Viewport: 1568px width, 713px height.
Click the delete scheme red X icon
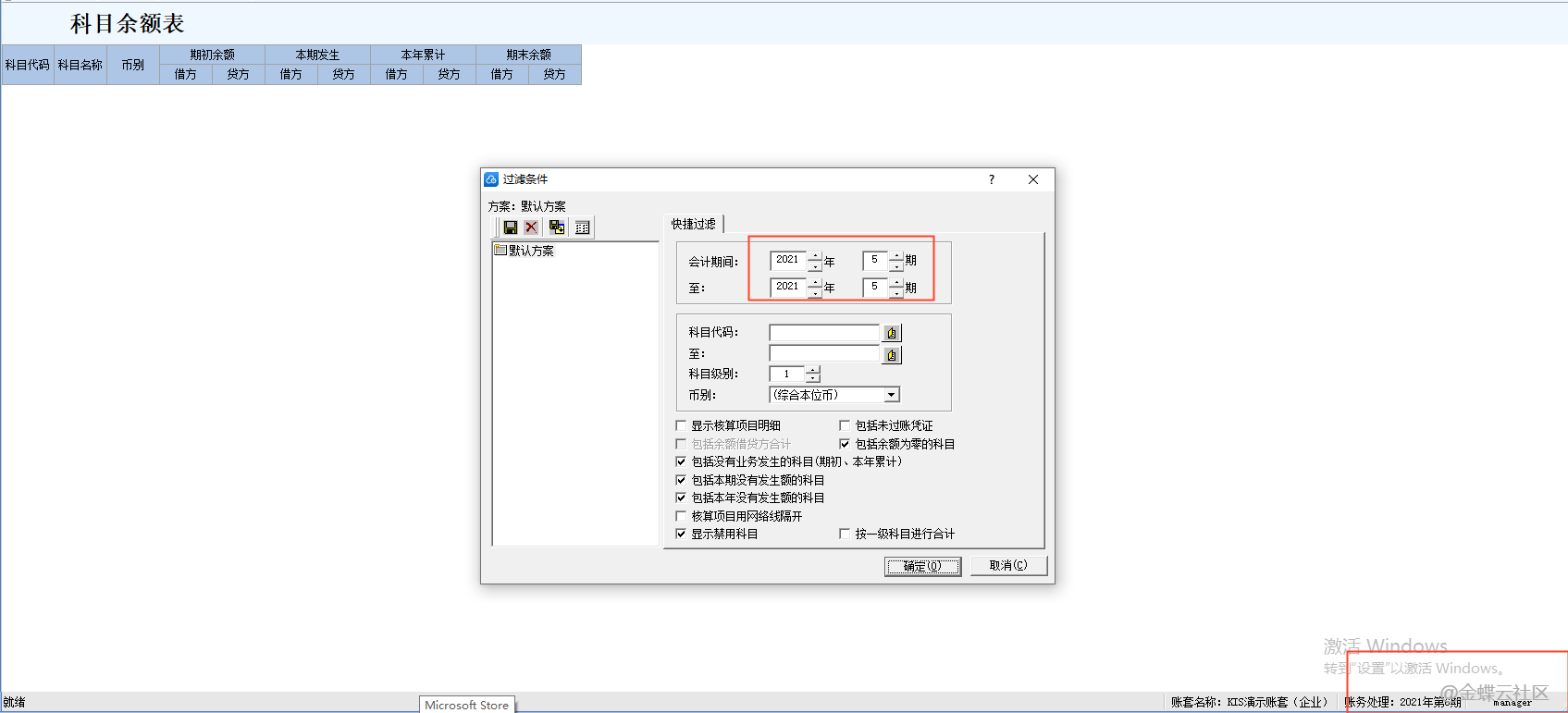tap(531, 227)
